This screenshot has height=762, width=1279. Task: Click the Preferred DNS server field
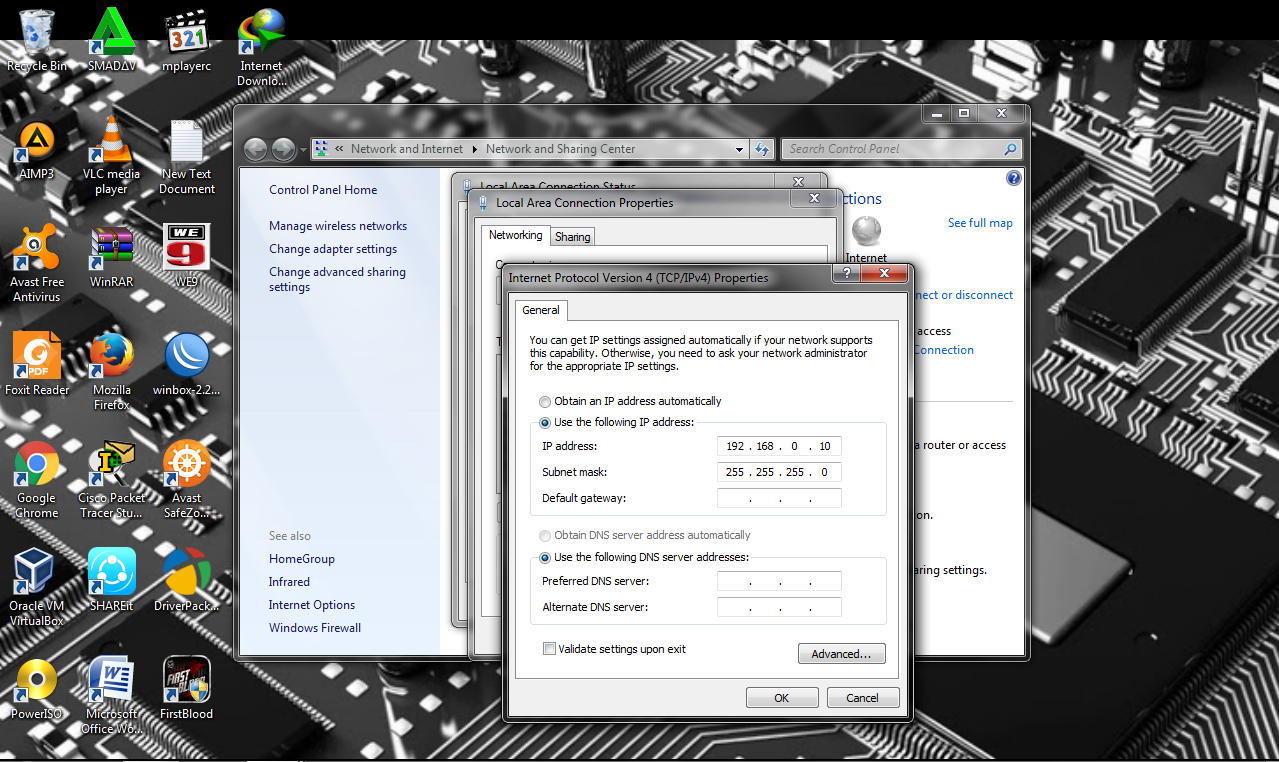tap(779, 581)
